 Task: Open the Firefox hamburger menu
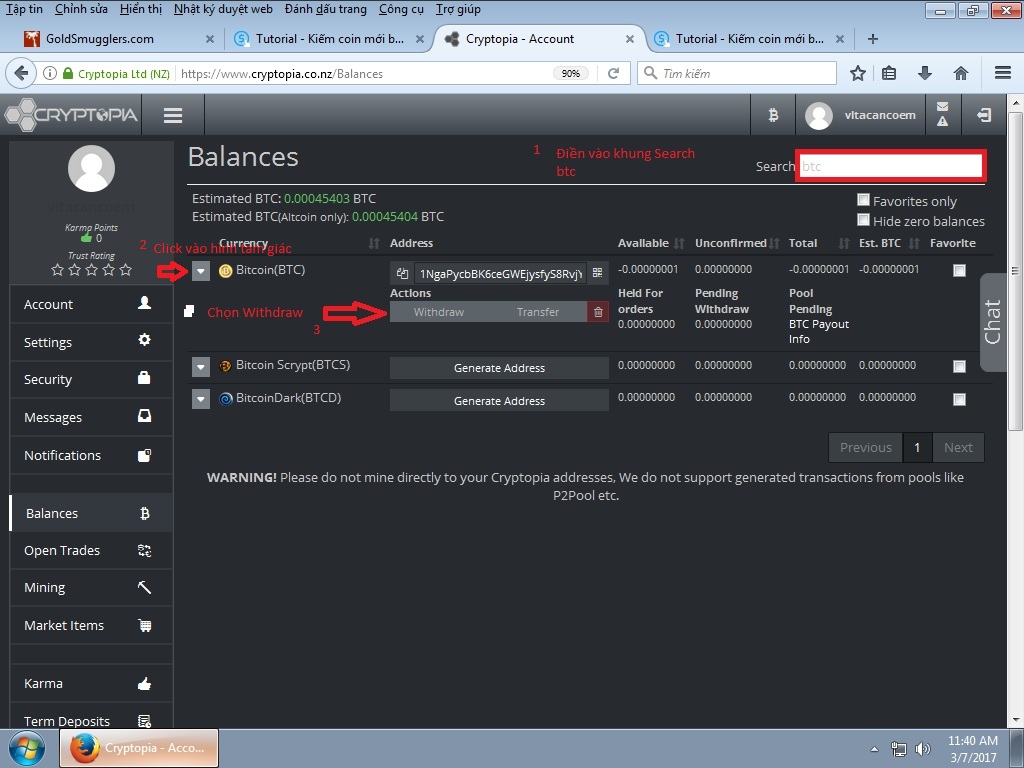coord(1003,73)
